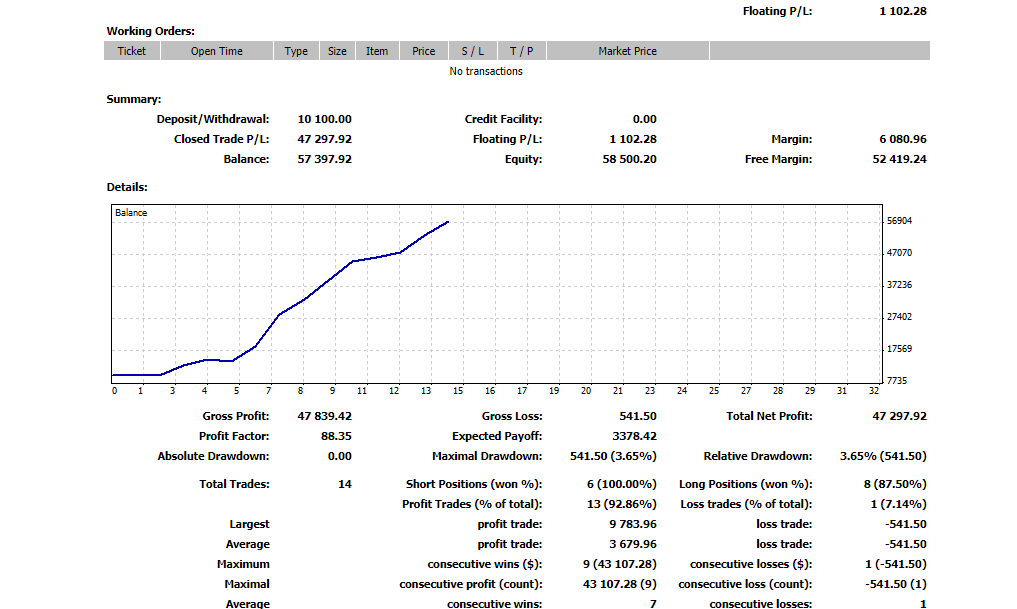
Task: Click the 'Expected Payoff:' label
Action: coord(497,436)
